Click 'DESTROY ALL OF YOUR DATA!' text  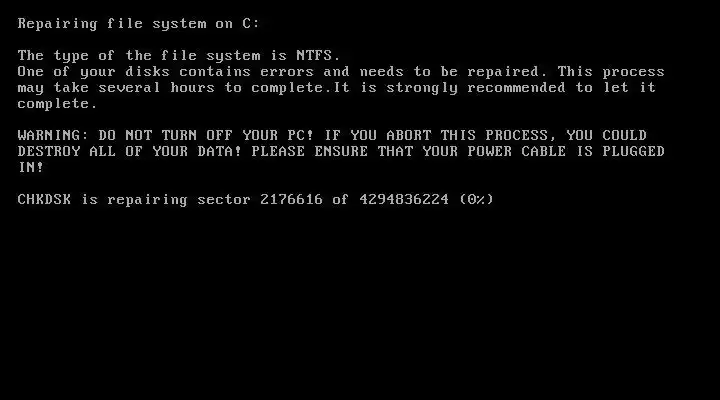(x=129, y=152)
